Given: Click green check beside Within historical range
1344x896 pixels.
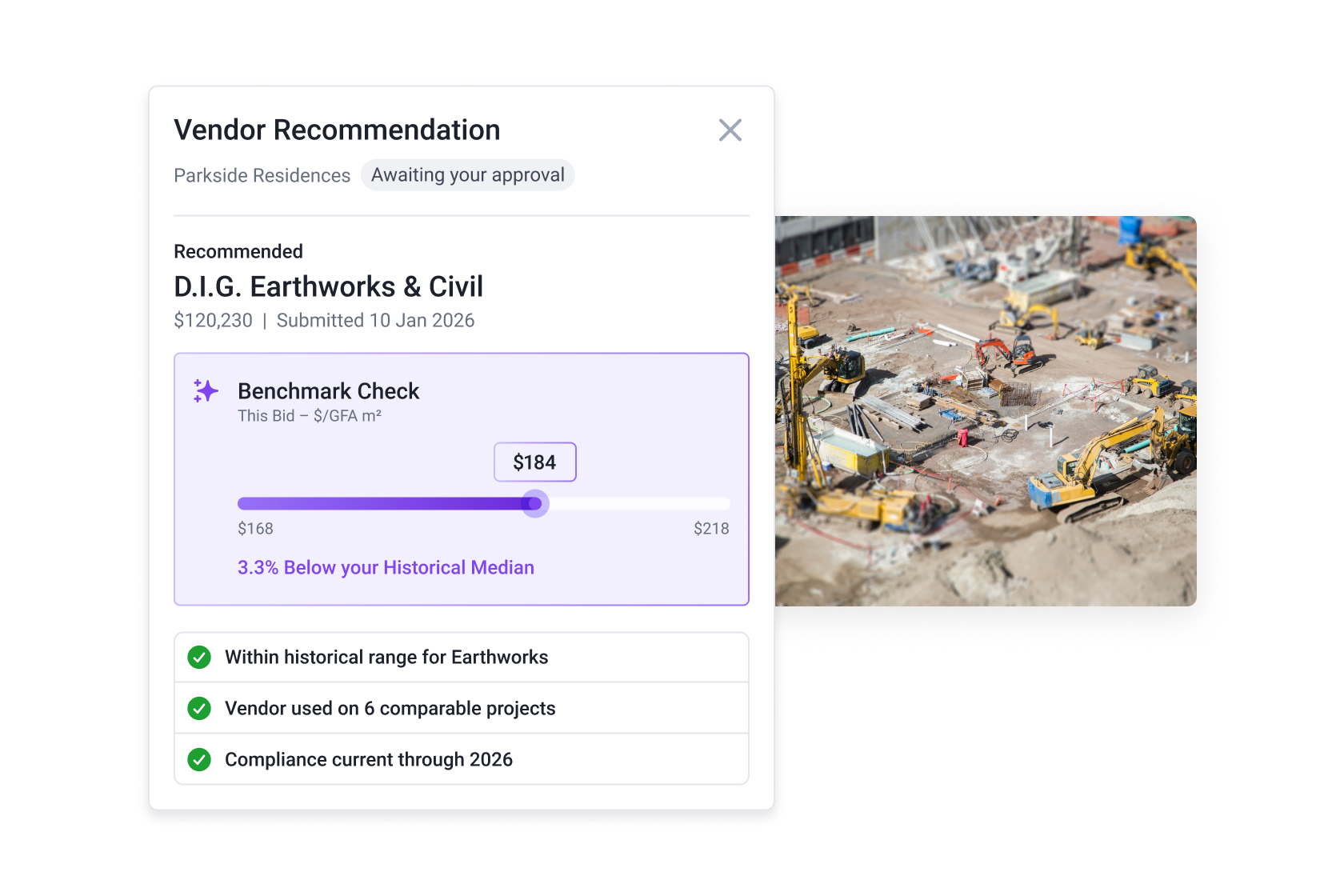Looking at the screenshot, I should [199, 657].
